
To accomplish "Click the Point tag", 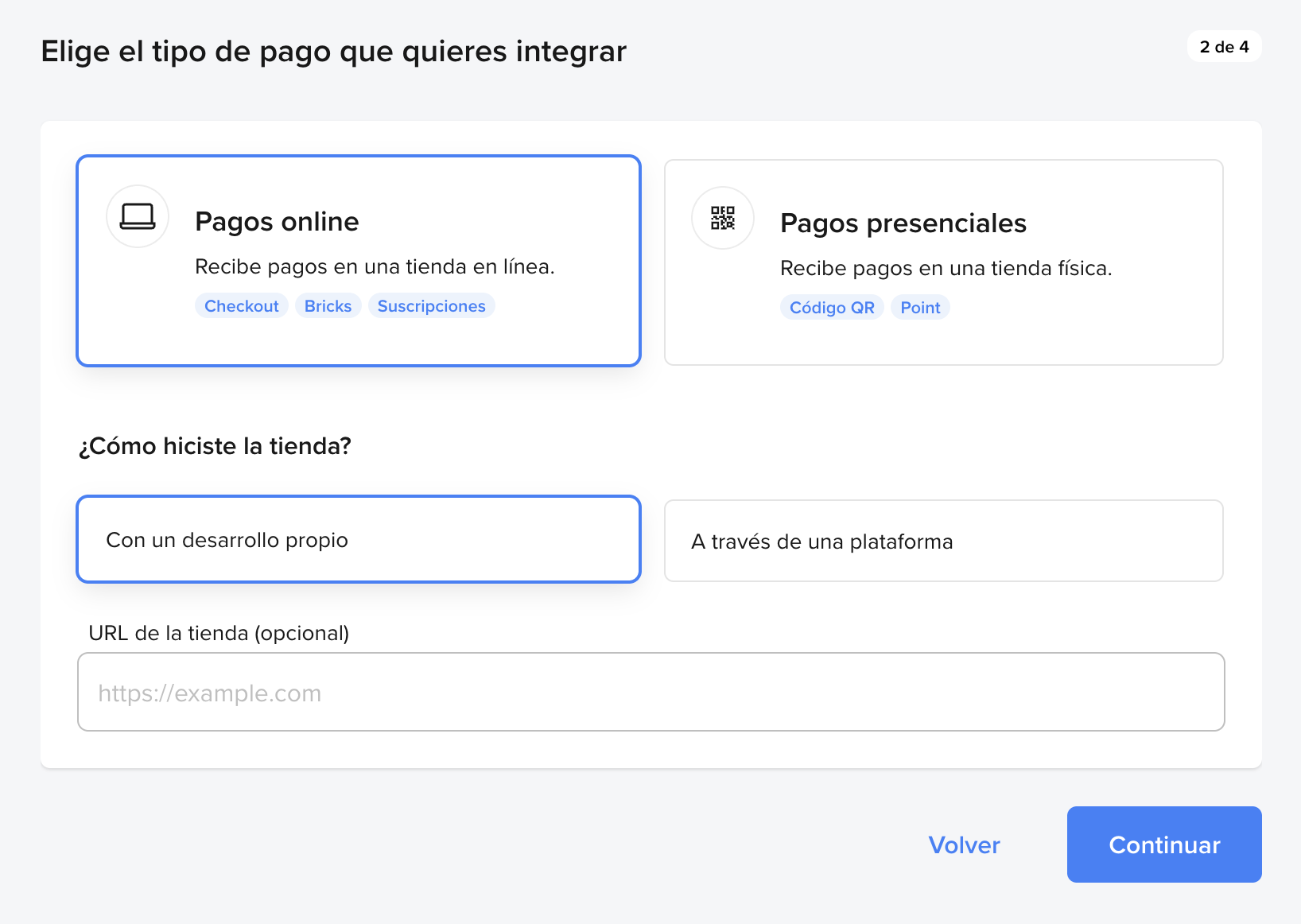I will (919, 307).
